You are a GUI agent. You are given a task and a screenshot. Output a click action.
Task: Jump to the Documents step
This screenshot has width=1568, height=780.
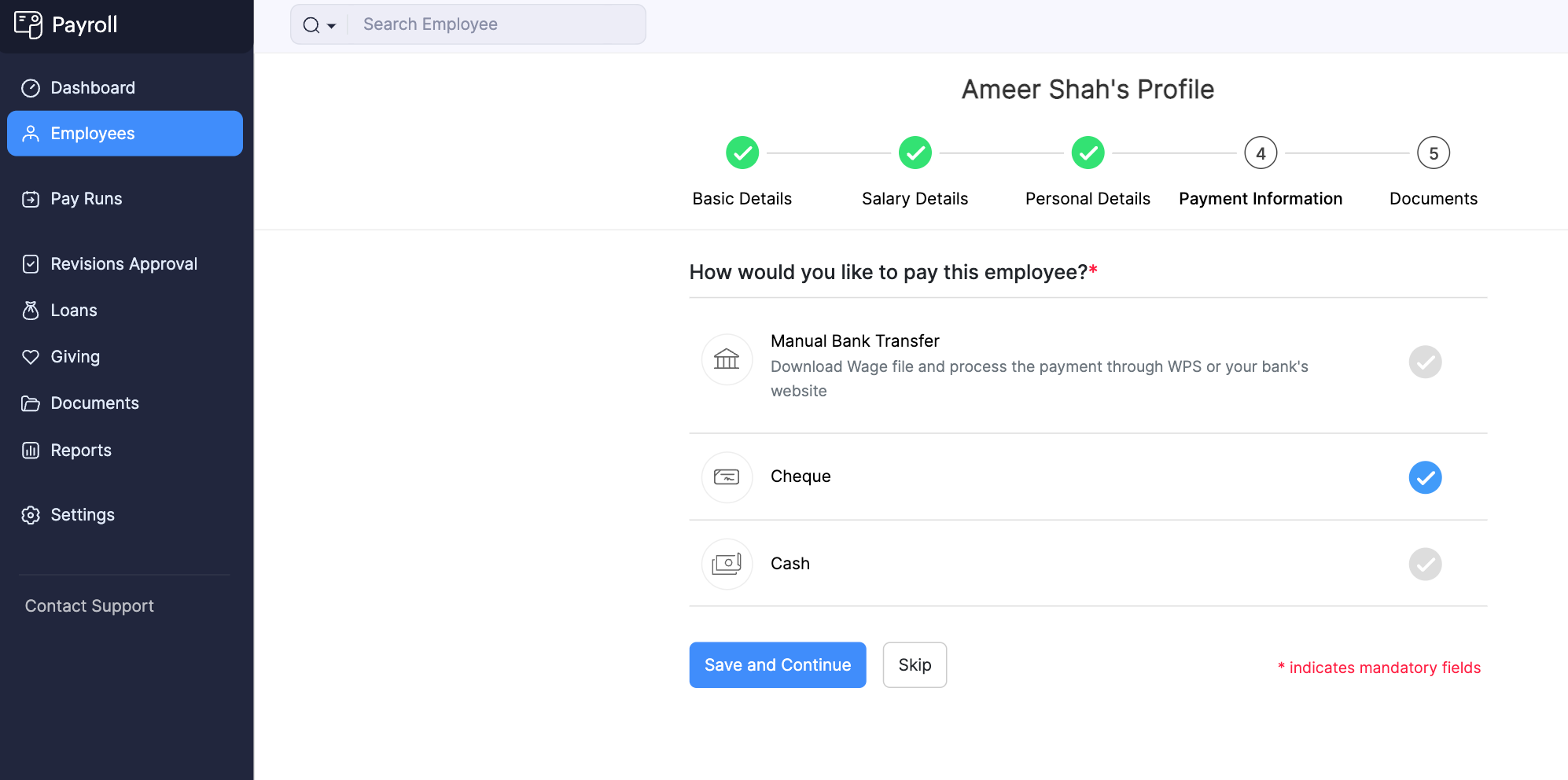[x=1433, y=153]
